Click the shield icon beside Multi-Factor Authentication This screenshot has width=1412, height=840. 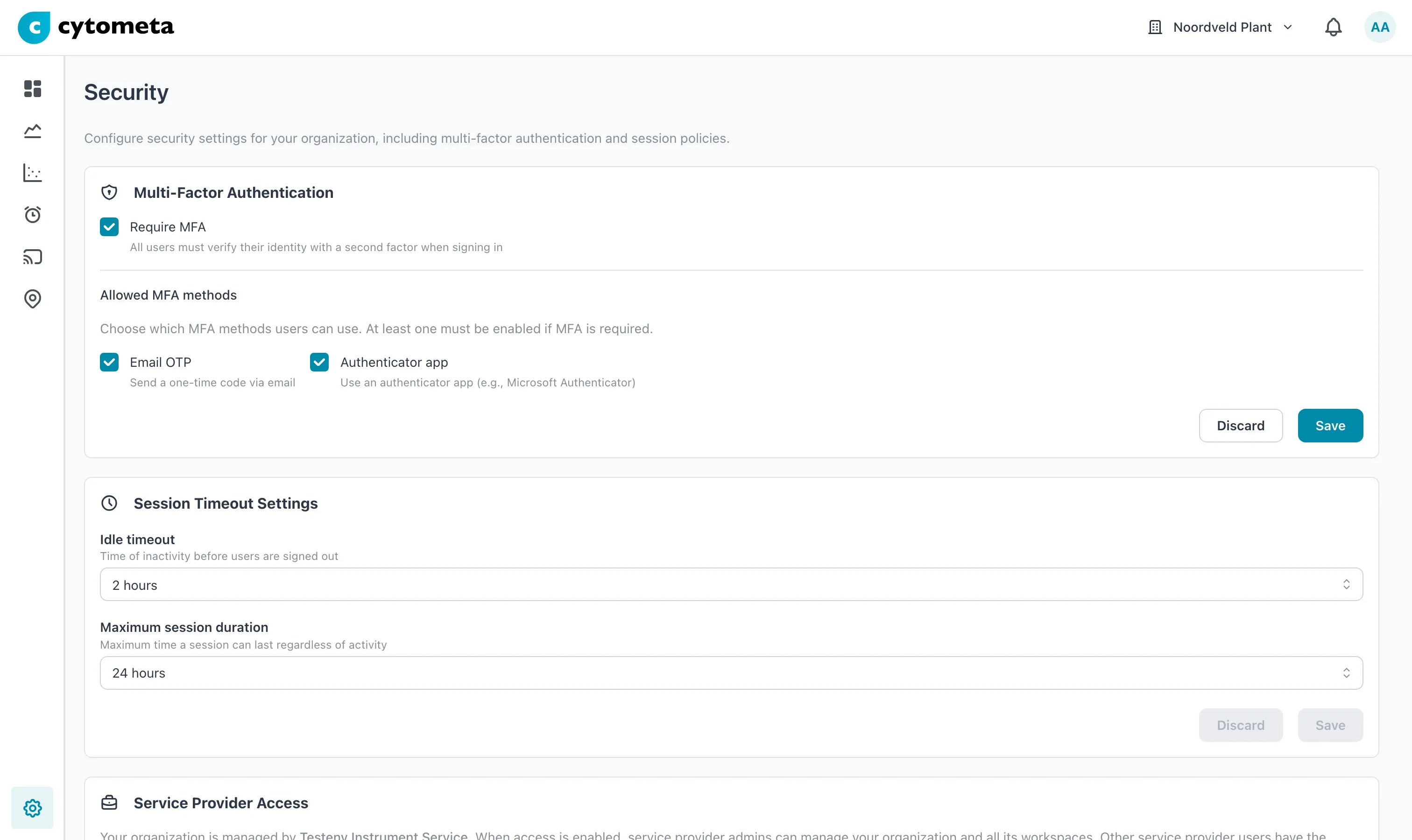[109, 192]
